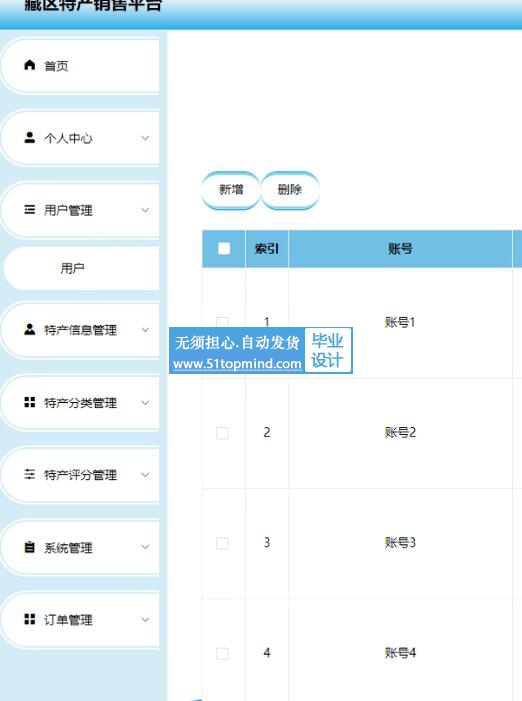
Task: Click the list icon for 用户管理
Action: 29,209
